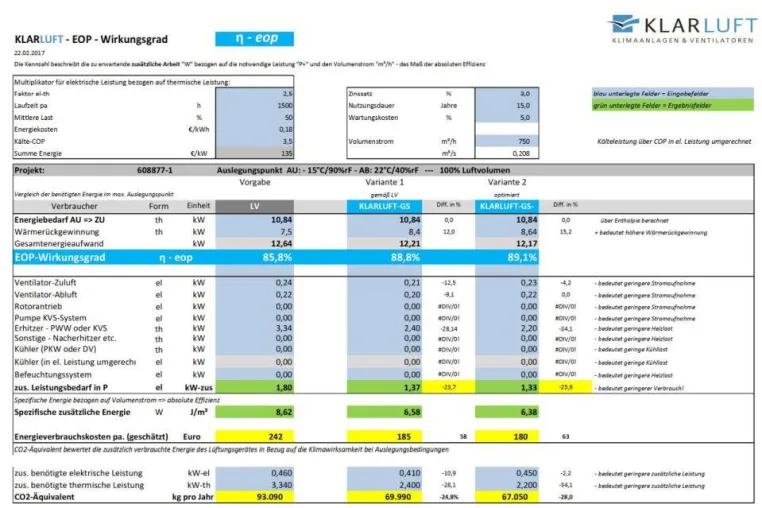
Task: Click the date 22.02.2017
Action: click(29, 53)
